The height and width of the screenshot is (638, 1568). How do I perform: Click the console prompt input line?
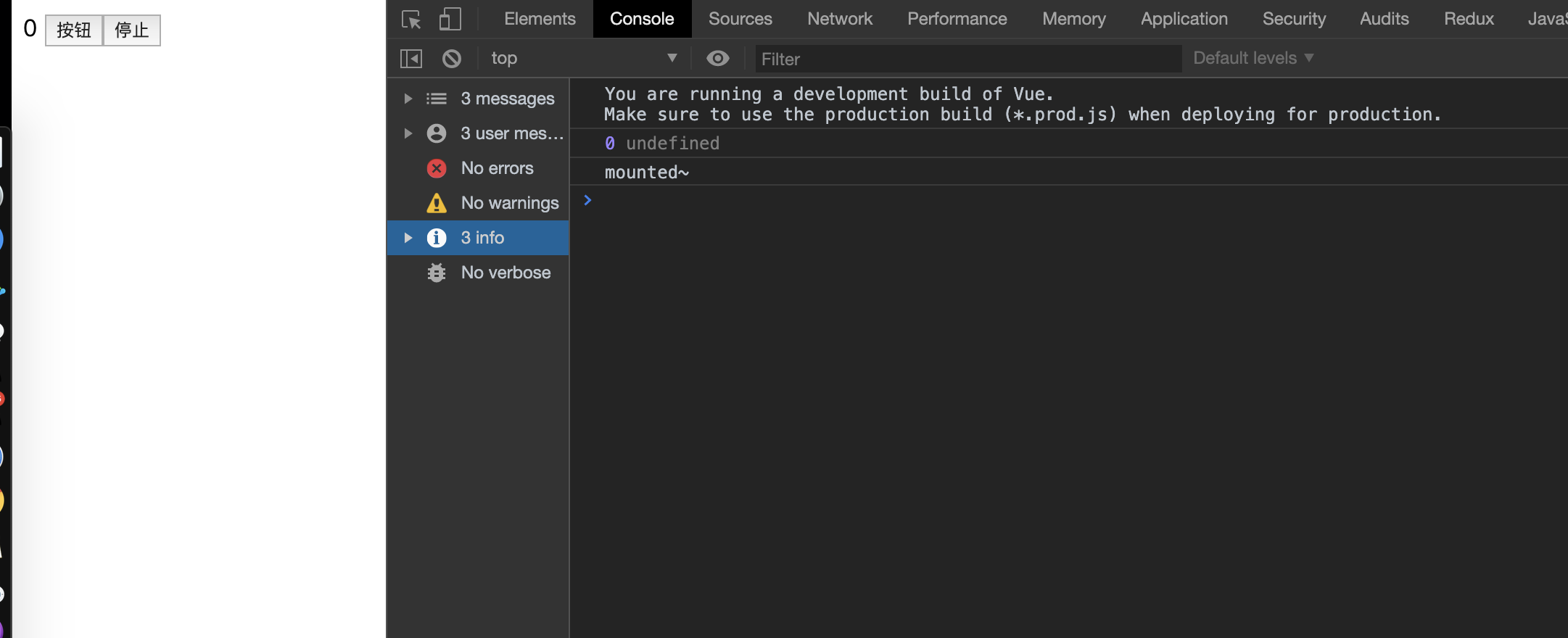click(x=1015, y=201)
